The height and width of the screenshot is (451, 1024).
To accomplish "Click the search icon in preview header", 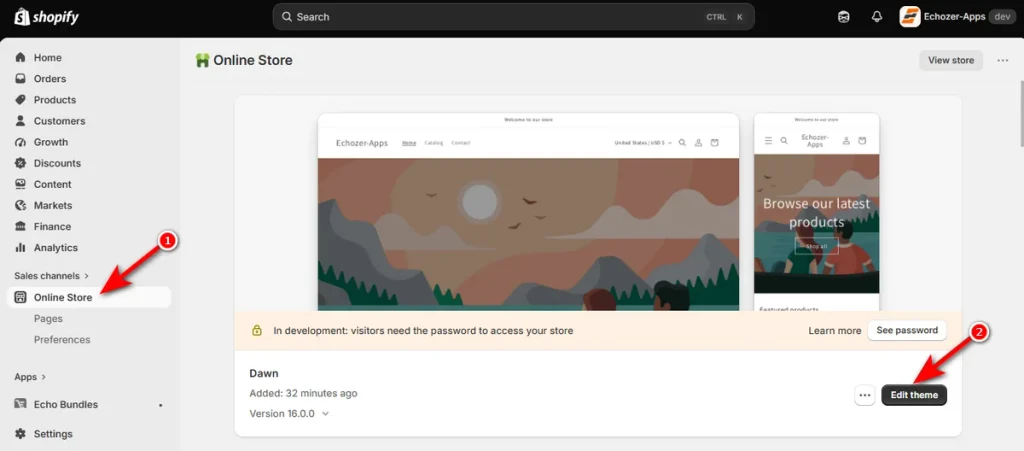I will point(682,142).
